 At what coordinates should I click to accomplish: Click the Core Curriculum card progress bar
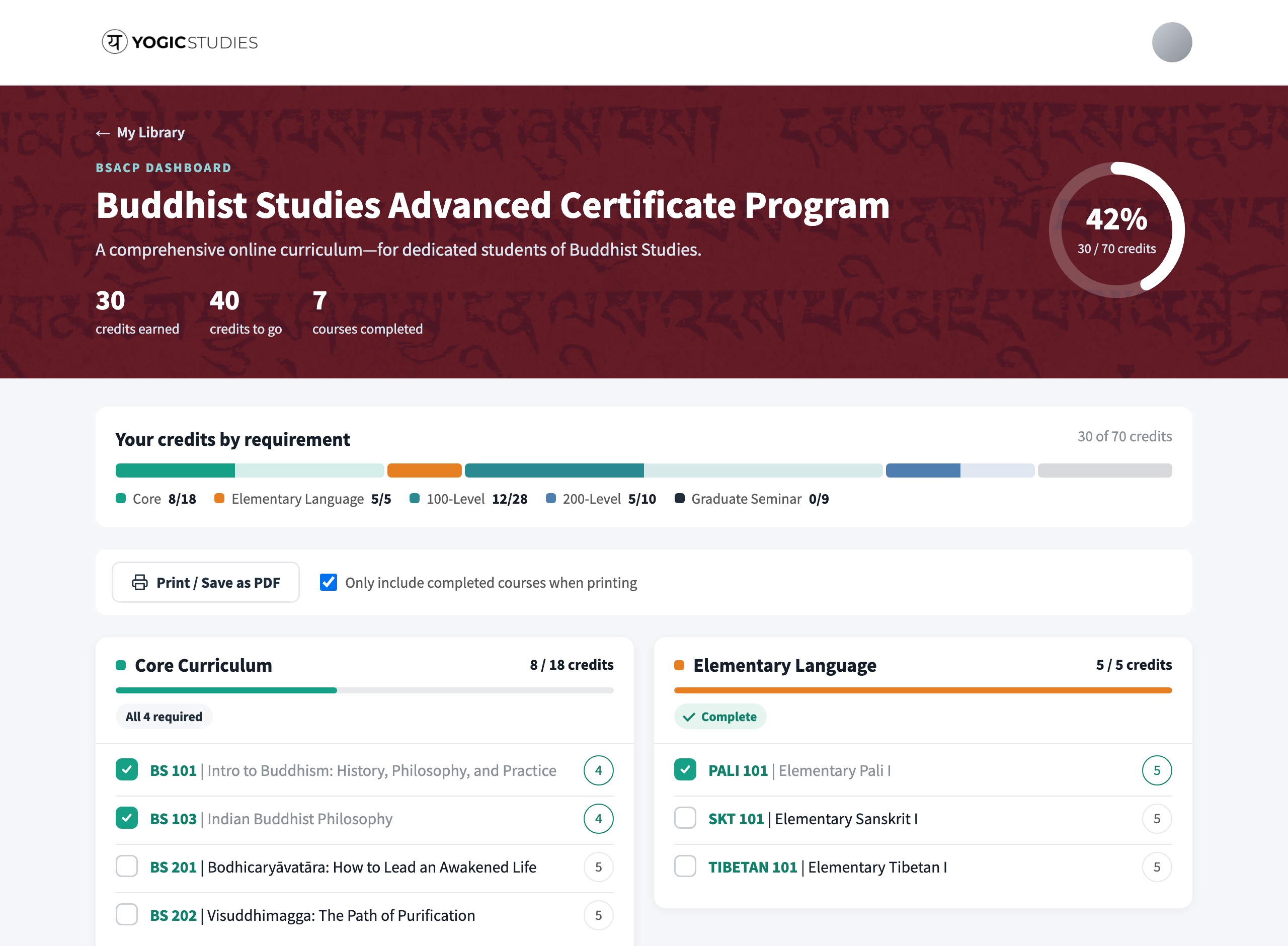365,690
